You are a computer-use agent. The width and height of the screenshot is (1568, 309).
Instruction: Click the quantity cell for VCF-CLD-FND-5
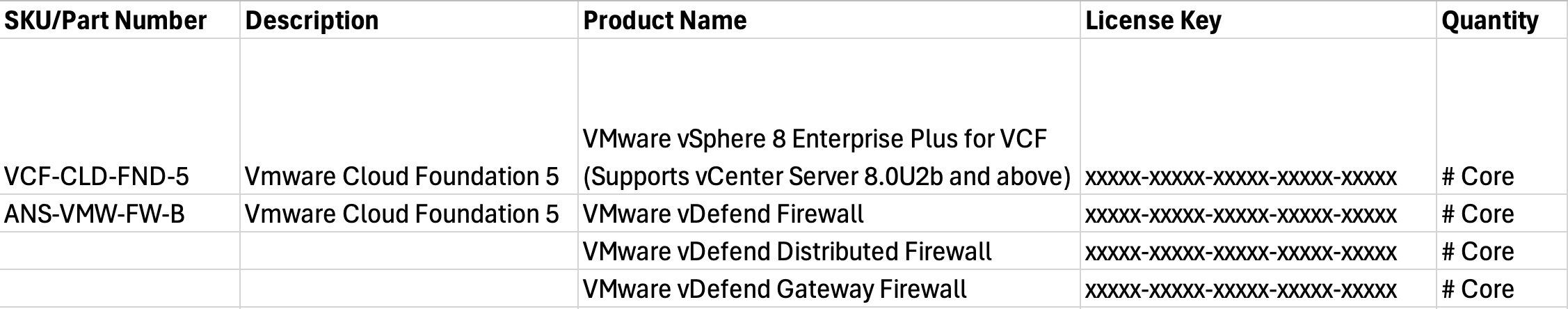(x=1478, y=177)
